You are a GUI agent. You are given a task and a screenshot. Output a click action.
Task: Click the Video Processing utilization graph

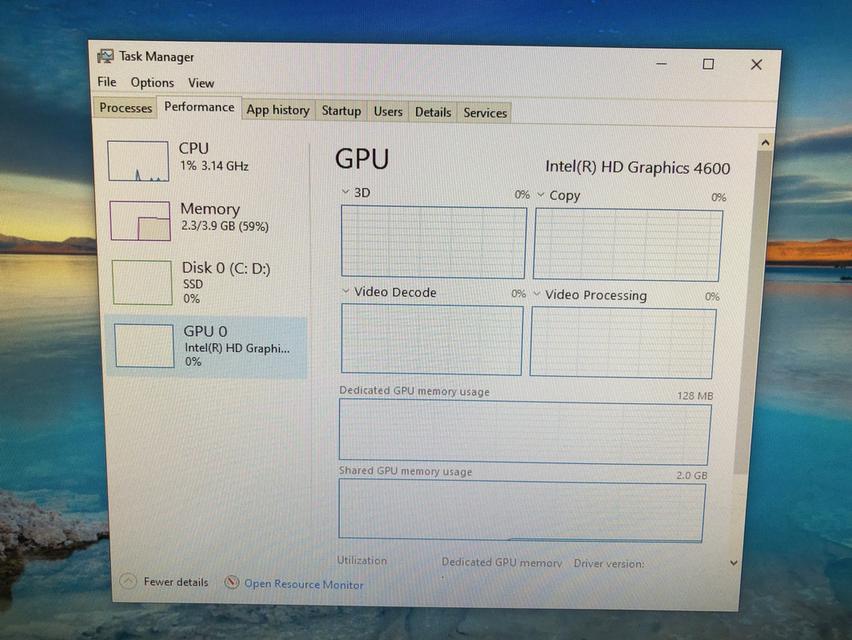coord(623,343)
